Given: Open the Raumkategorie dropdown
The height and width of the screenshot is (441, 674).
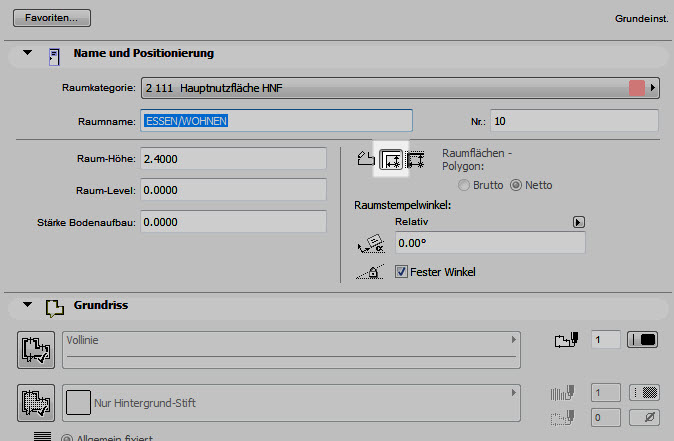Looking at the screenshot, I should pos(400,88).
